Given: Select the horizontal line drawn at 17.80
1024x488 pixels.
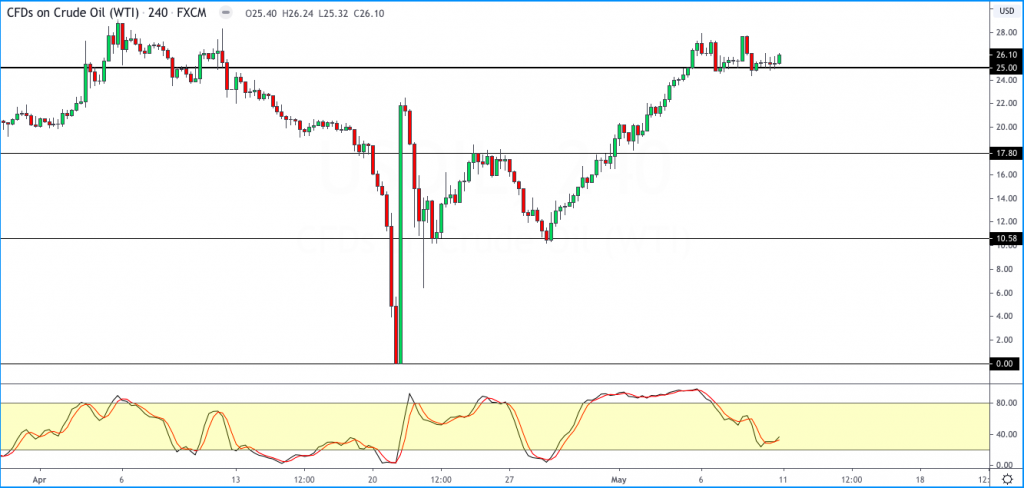Looking at the screenshot, I should pyautogui.click(x=495, y=154).
